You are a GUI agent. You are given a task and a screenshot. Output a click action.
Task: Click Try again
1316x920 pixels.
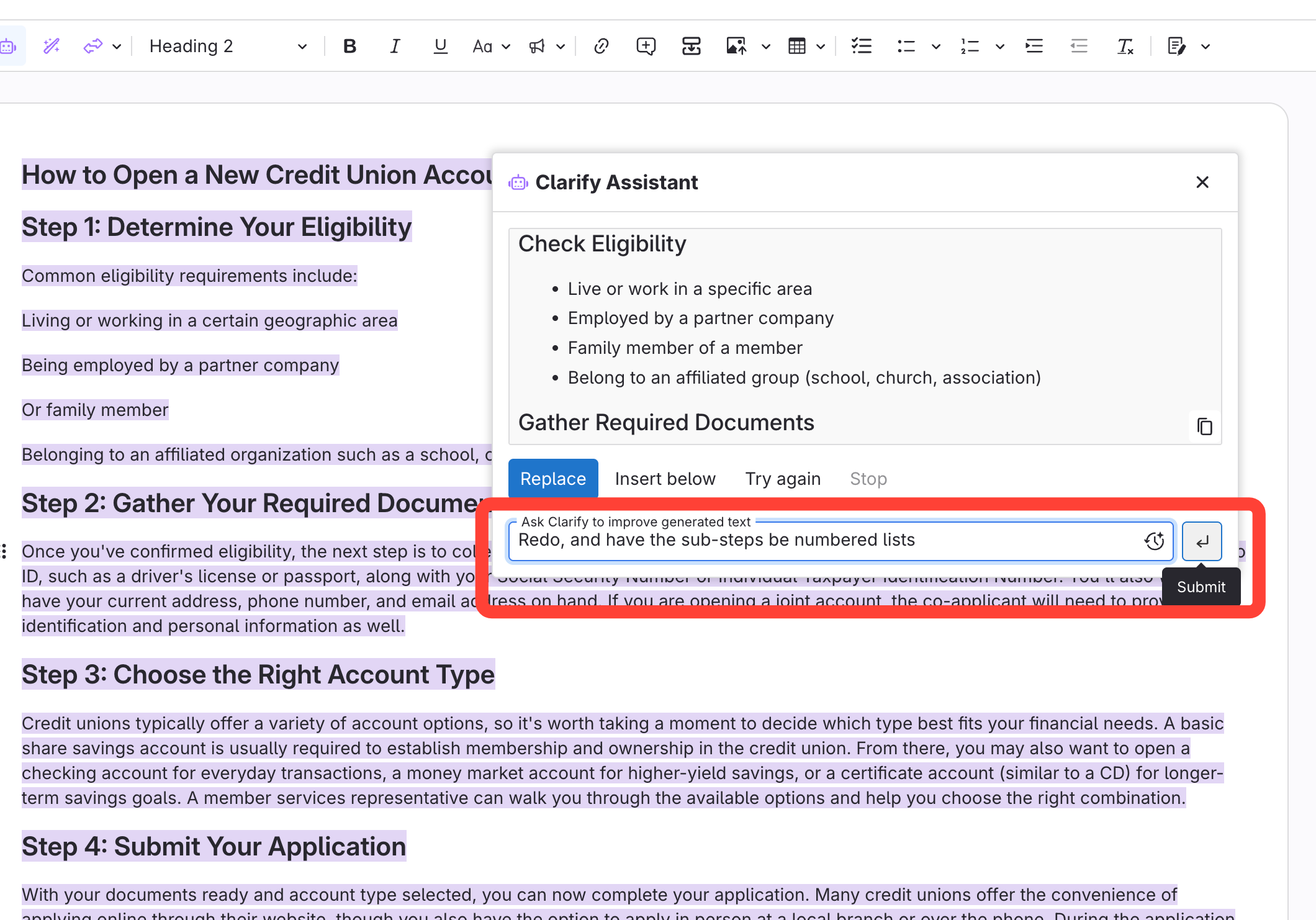coord(782,479)
